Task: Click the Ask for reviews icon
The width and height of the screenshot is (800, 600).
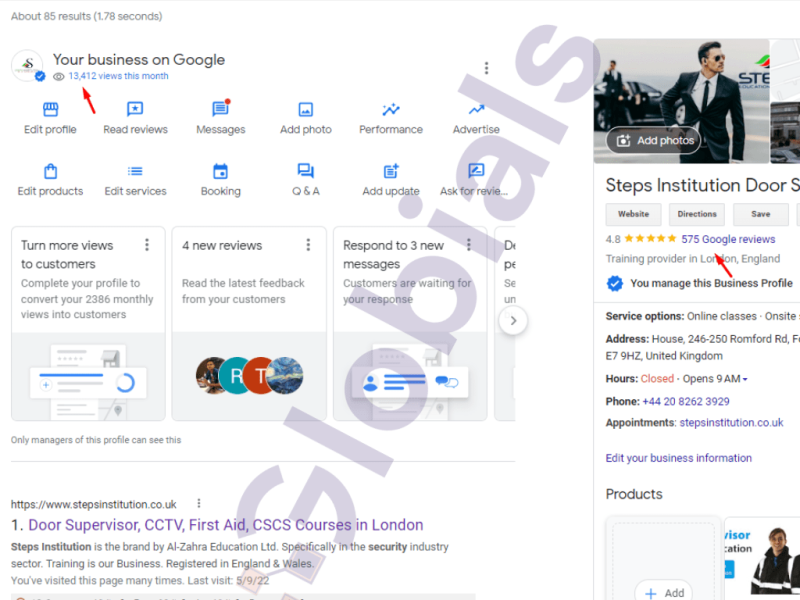Action: 476,170
